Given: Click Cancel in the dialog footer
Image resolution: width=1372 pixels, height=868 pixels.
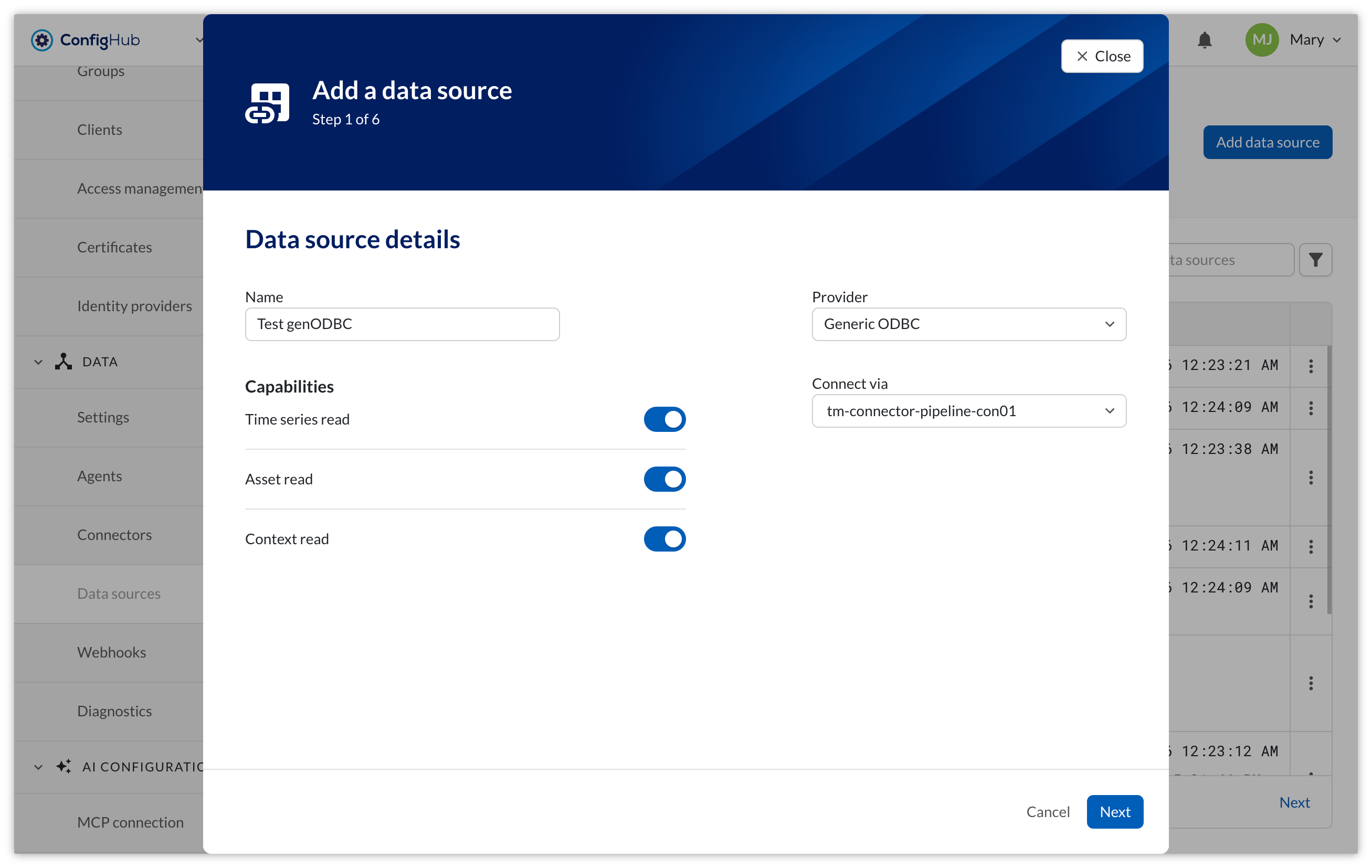Looking at the screenshot, I should (1048, 812).
